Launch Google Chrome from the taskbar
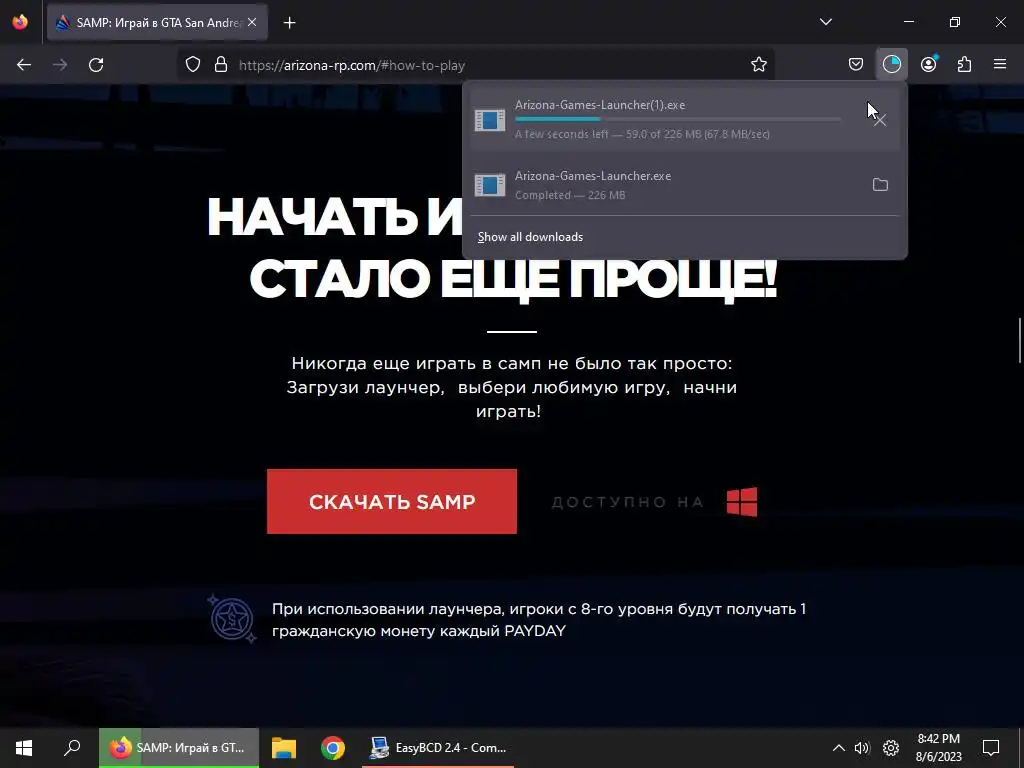This screenshot has width=1024, height=768. coord(333,748)
